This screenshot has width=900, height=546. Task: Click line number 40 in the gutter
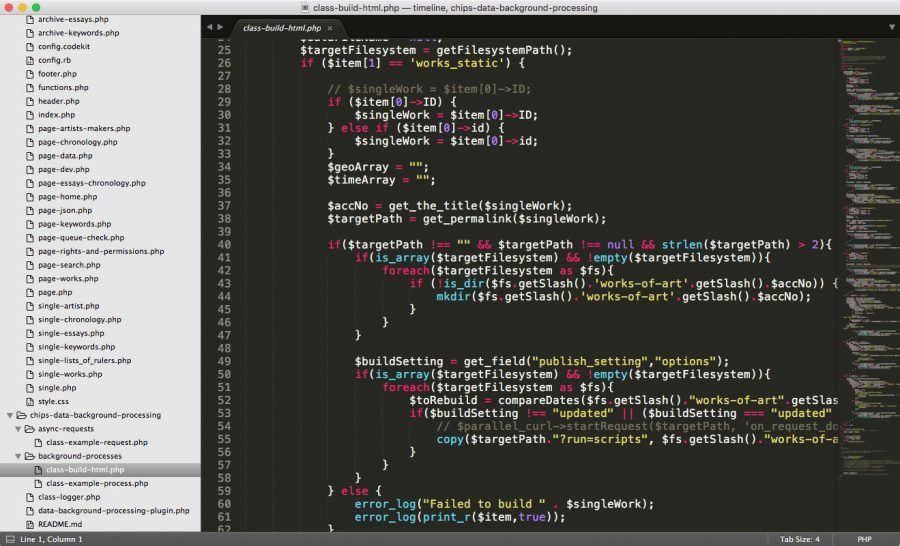tap(223, 244)
